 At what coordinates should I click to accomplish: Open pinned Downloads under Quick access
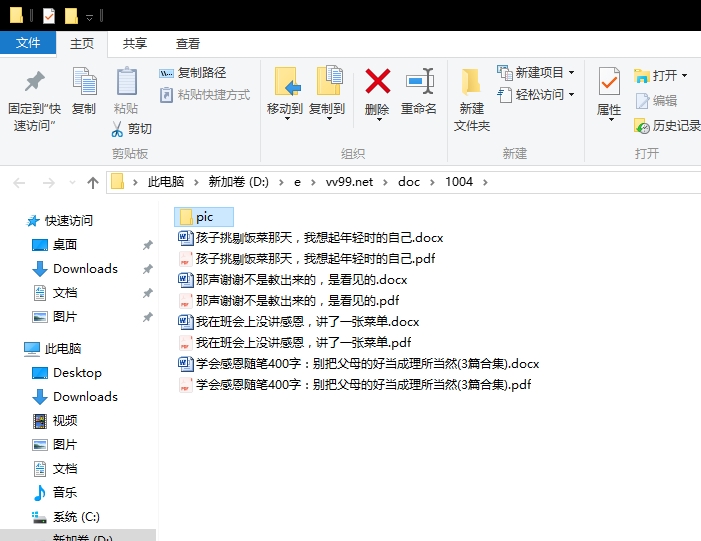click(x=75, y=269)
